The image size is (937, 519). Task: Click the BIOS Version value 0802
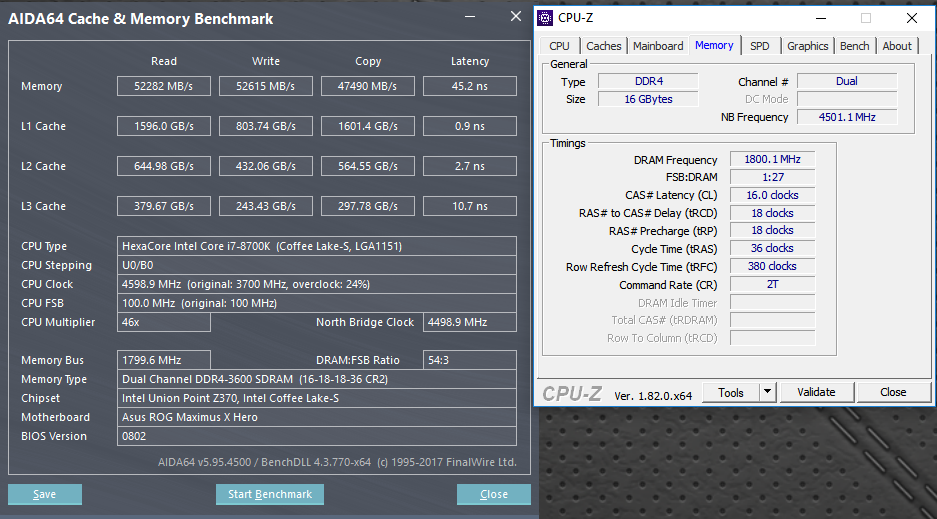317,436
